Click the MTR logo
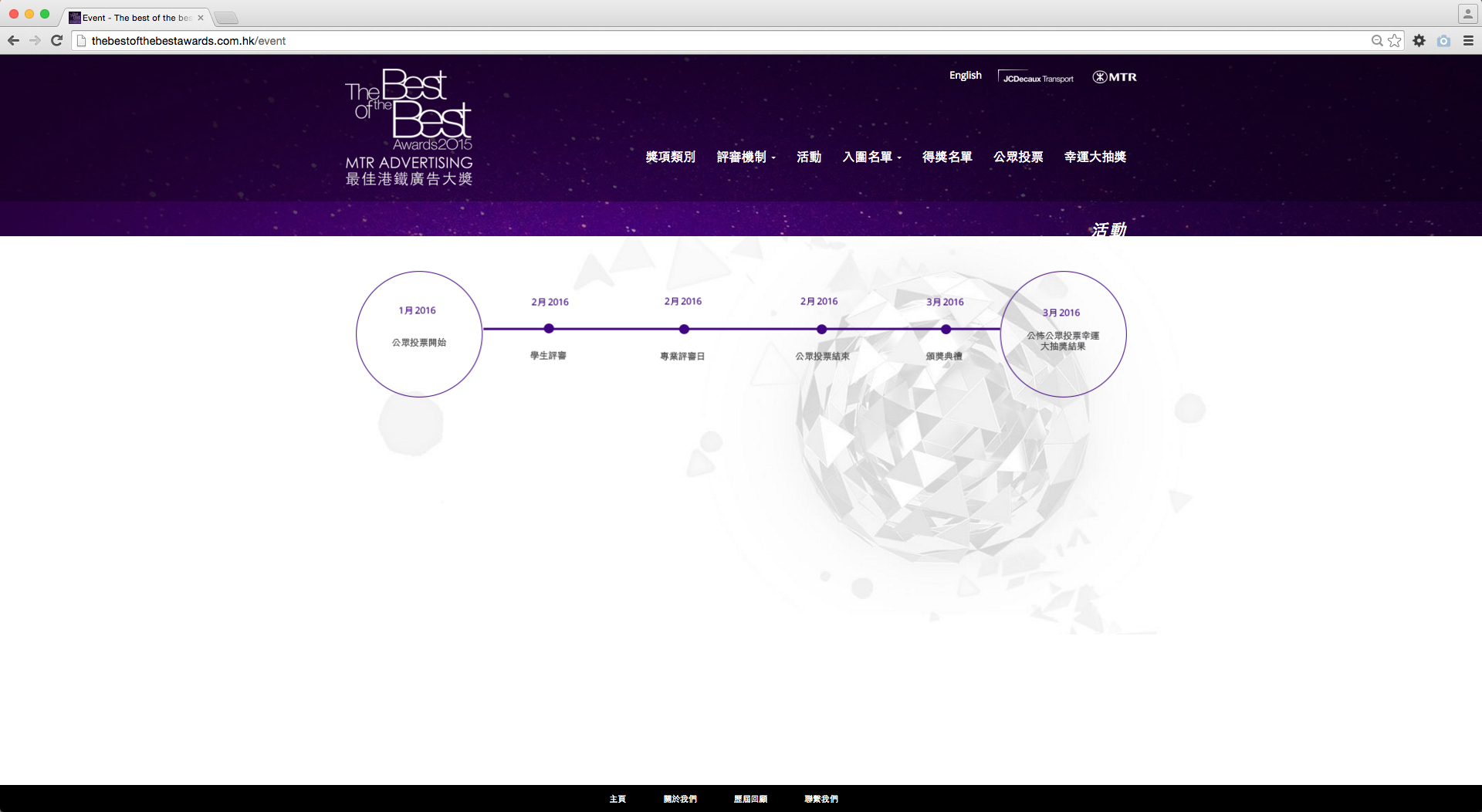Screen dimensions: 1482x812 (1115, 77)
